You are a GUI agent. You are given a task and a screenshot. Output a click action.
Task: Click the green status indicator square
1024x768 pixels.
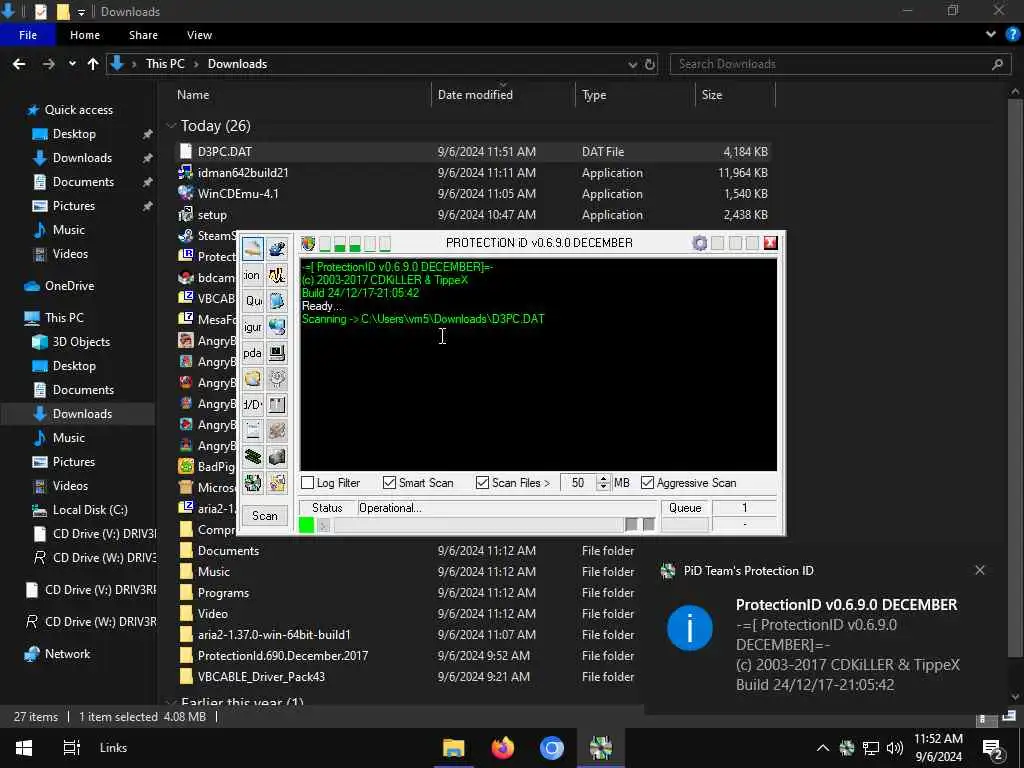tap(306, 525)
